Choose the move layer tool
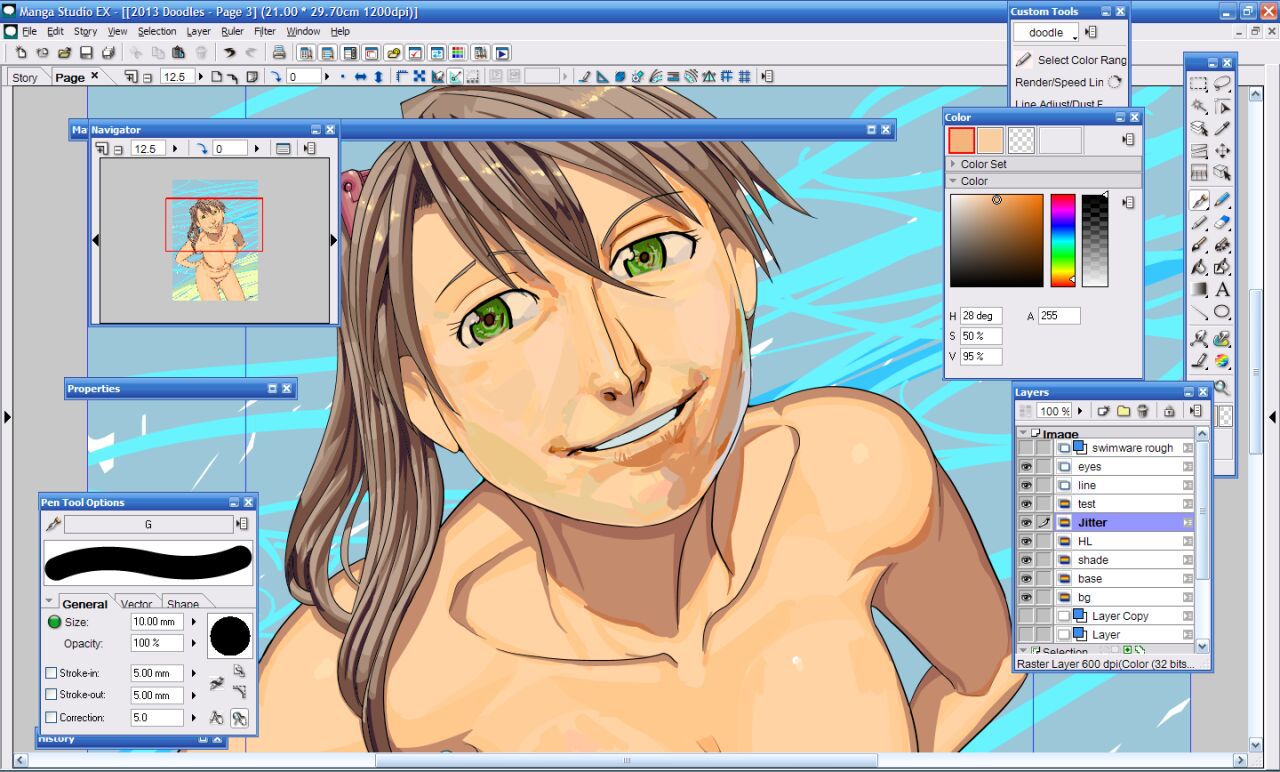The image size is (1280, 772). point(1222,151)
